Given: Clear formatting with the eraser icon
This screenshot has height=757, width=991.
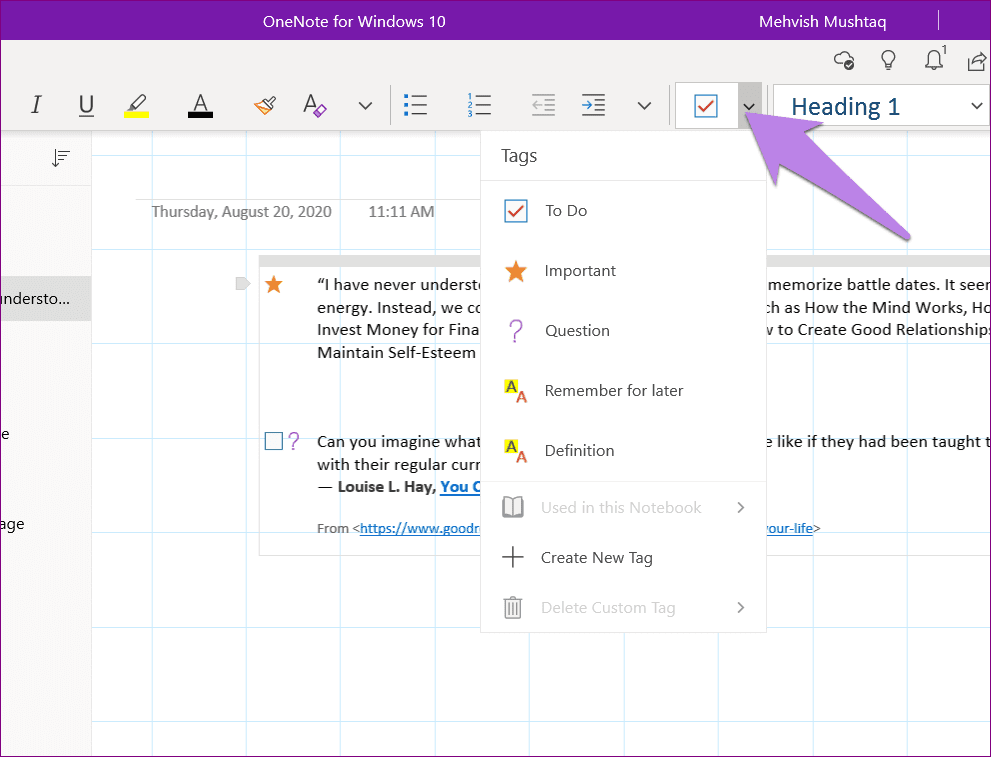Looking at the screenshot, I should [x=314, y=105].
